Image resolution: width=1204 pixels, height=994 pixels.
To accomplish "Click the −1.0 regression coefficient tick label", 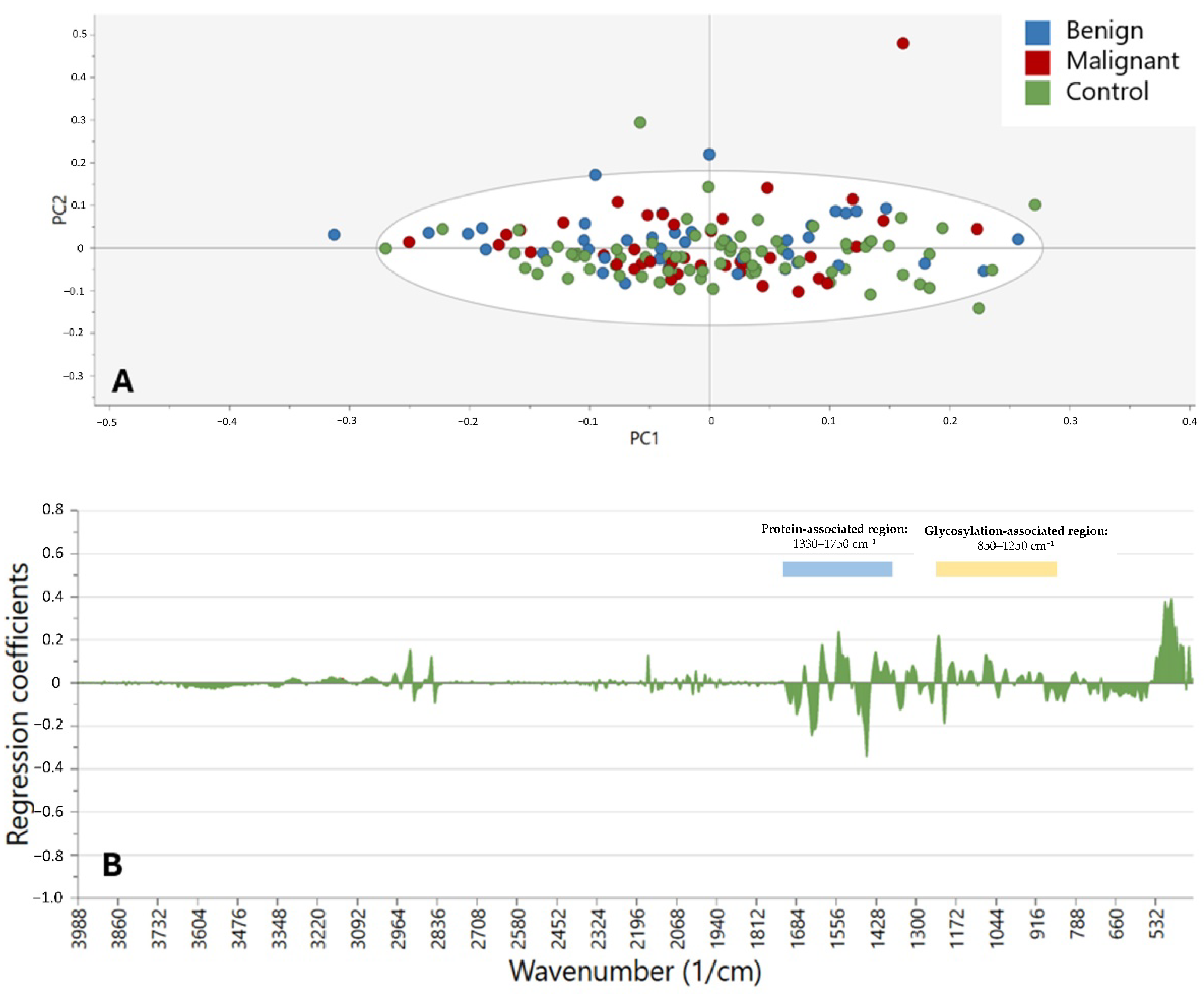I will click(48, 897).
